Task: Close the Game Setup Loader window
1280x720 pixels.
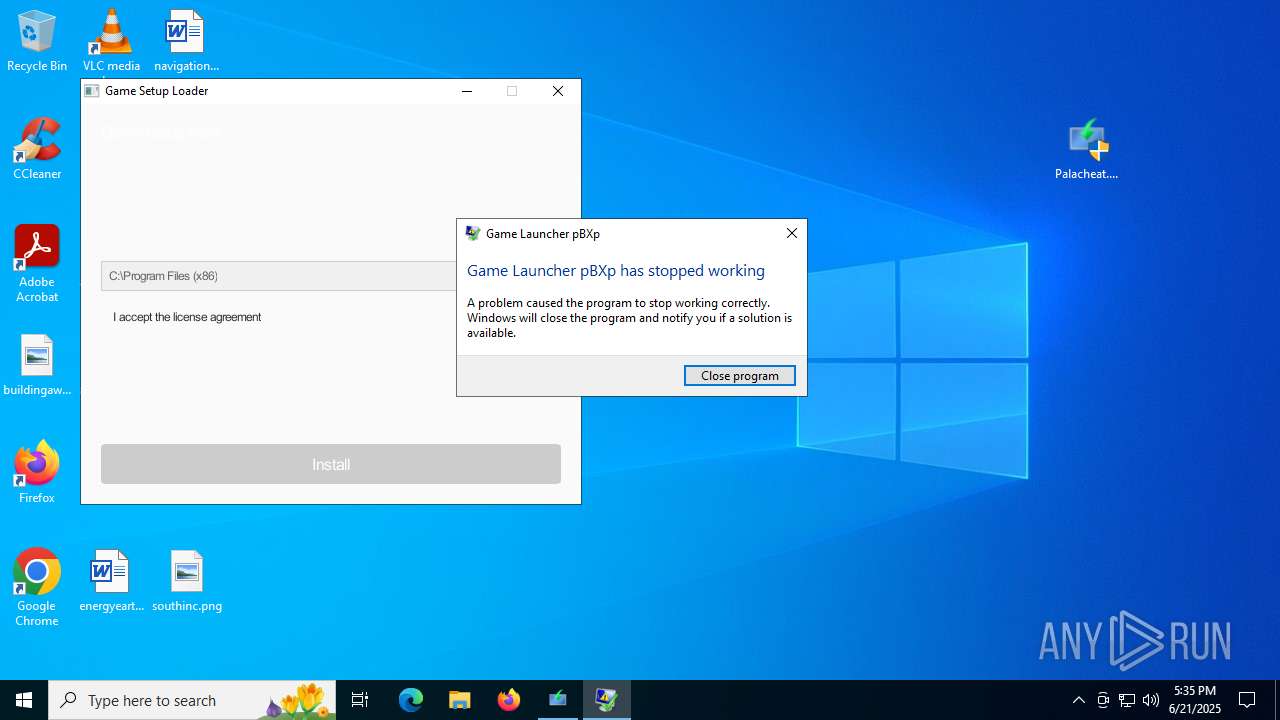Action: 558,91
